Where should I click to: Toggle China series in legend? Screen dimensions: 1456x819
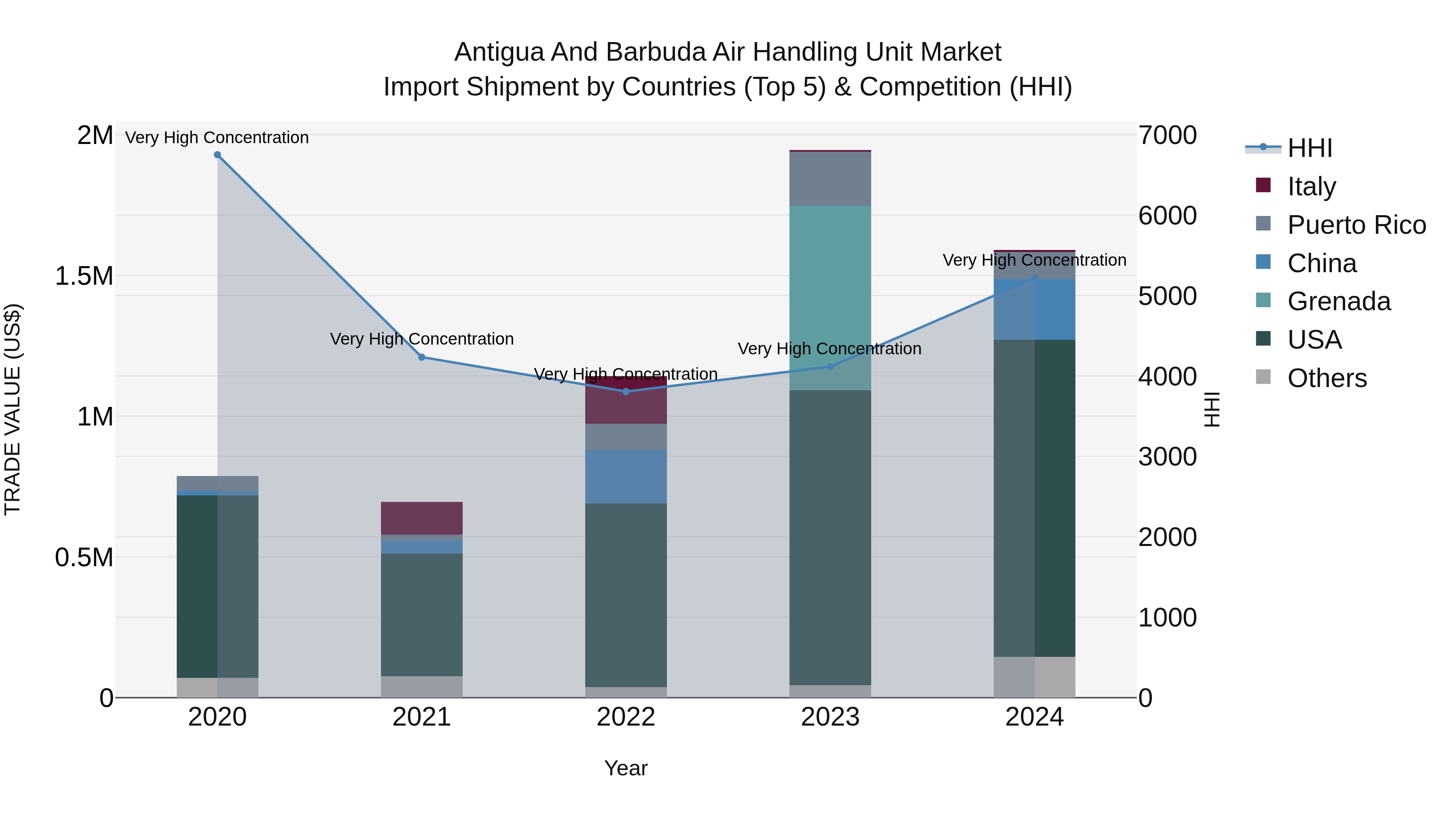click(x=1306, y=263)
